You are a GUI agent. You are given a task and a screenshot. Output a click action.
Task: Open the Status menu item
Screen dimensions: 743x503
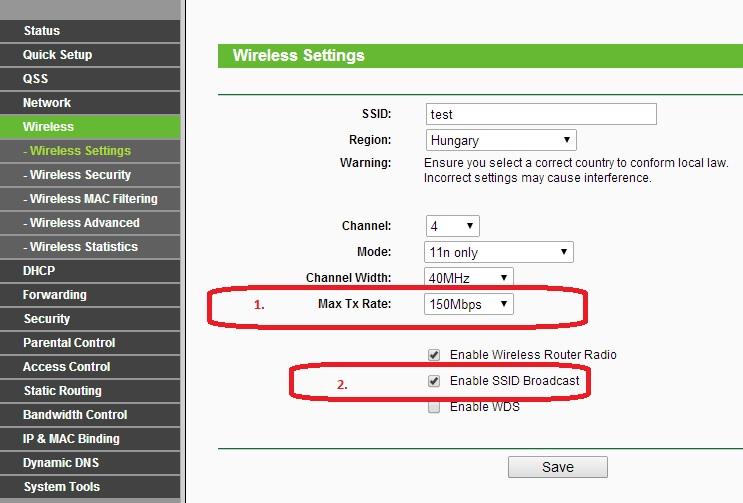pos(90,31)
